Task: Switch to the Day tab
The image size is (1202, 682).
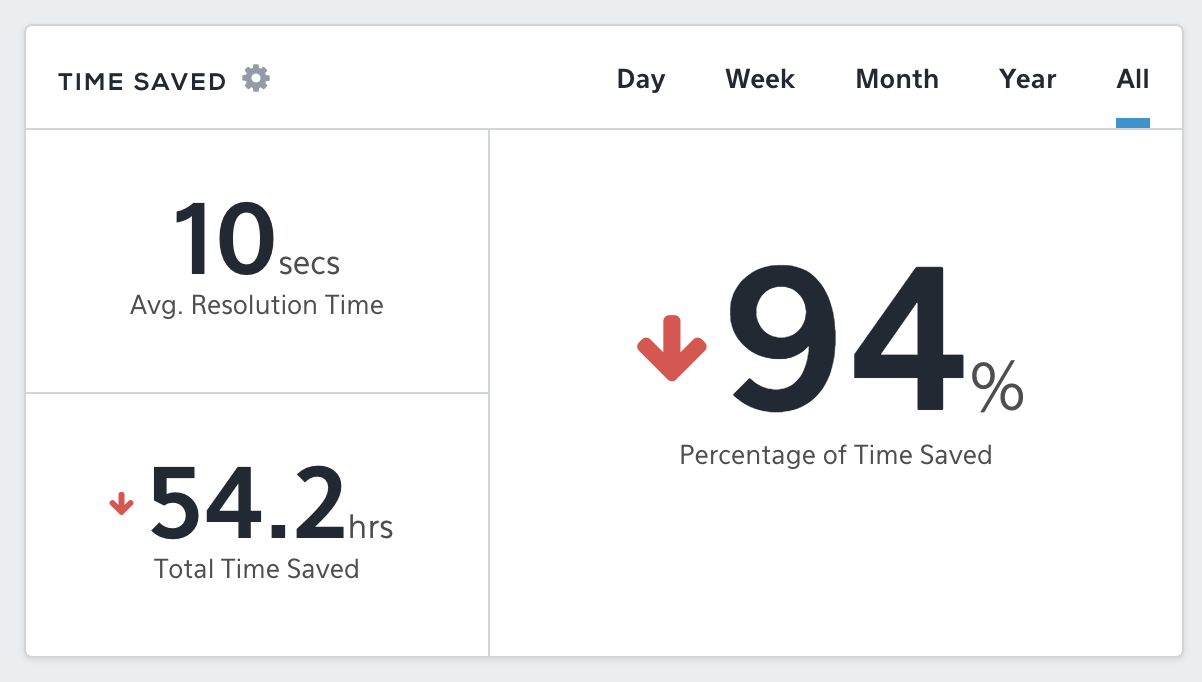Action: coord(641,79)
